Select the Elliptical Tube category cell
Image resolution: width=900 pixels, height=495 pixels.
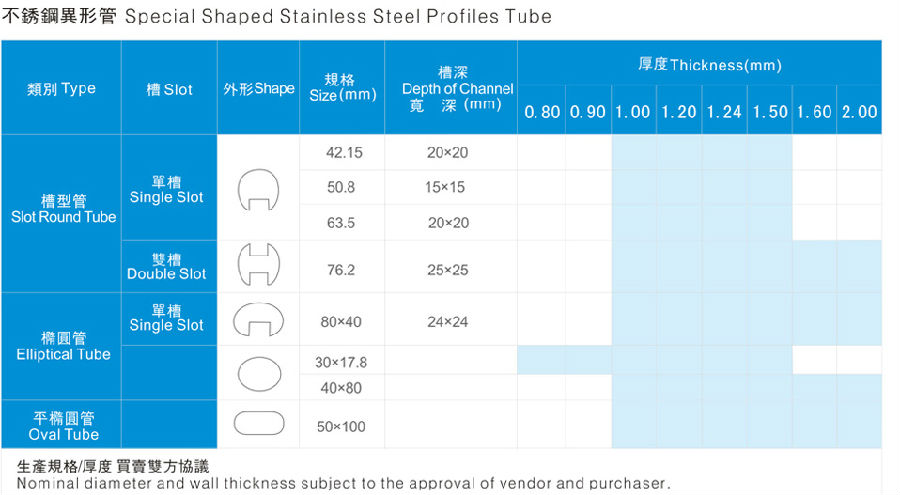63,347
